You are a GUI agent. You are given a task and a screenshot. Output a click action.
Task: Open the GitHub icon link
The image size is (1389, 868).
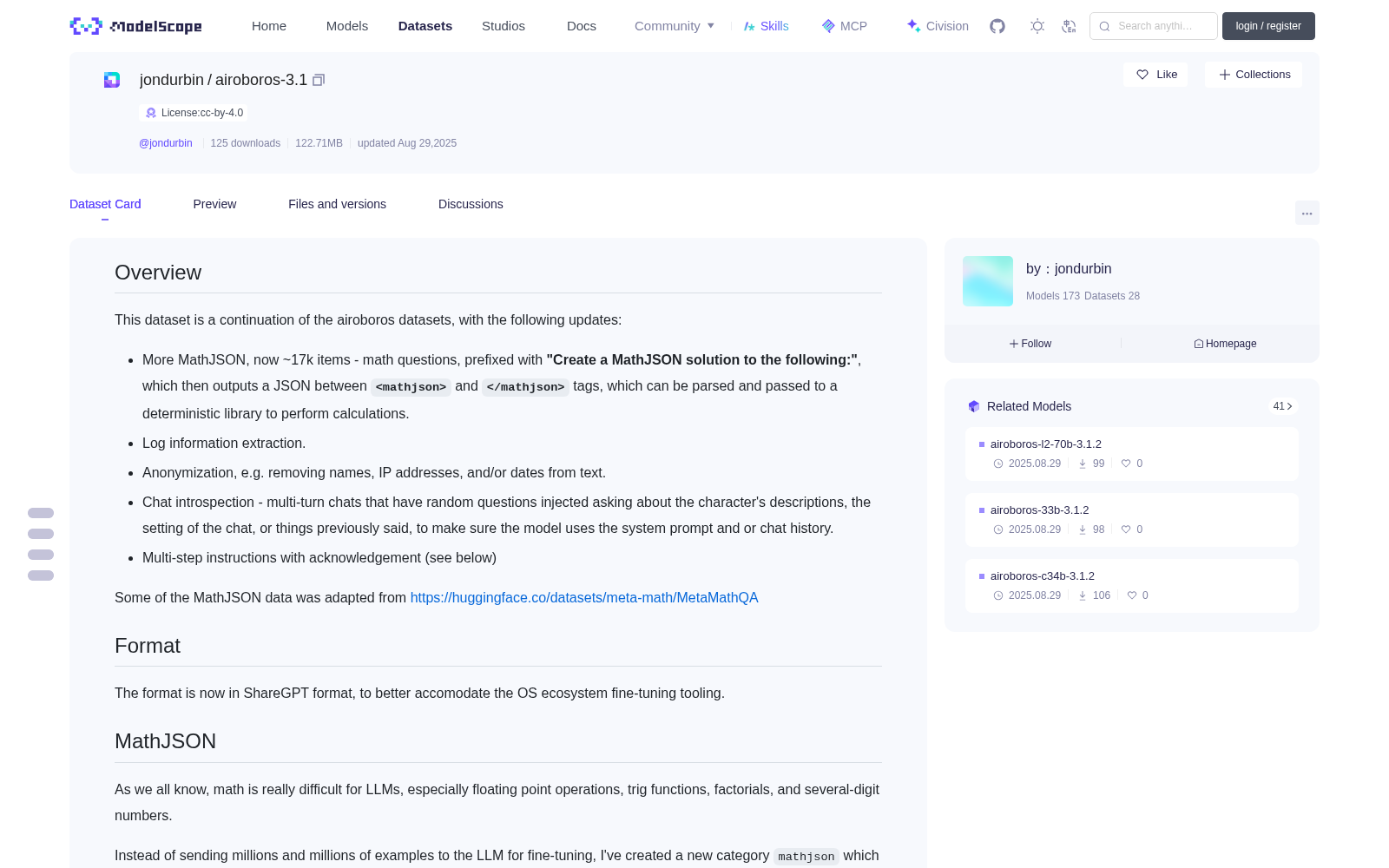997,26
